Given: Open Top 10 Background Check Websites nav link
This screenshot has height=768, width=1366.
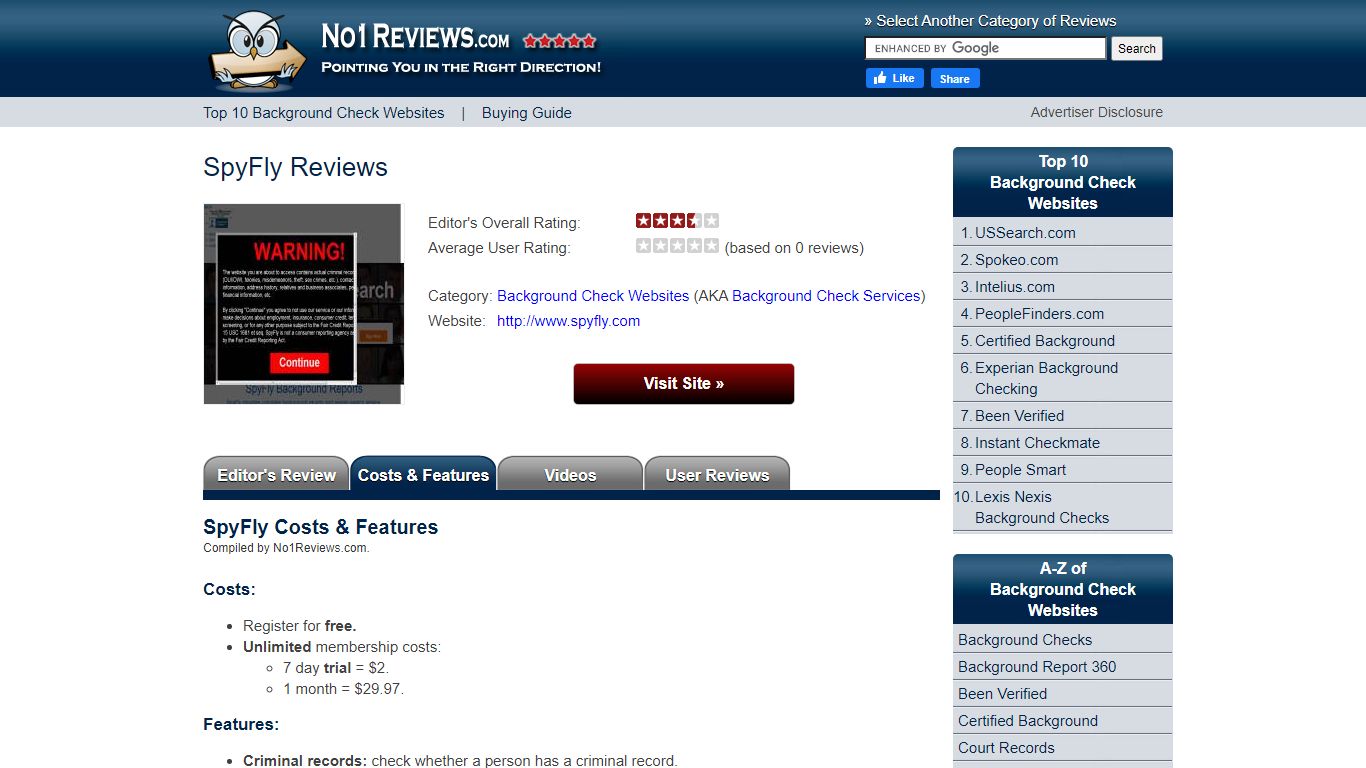Looking at the screenshot, I should click(324, 113).
